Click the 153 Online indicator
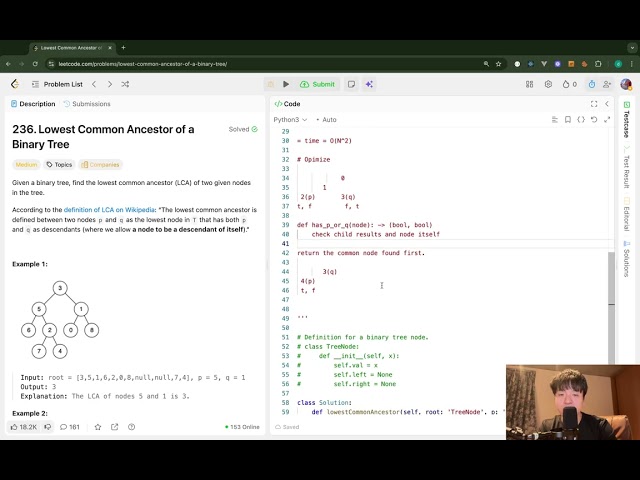 [242, 427]
